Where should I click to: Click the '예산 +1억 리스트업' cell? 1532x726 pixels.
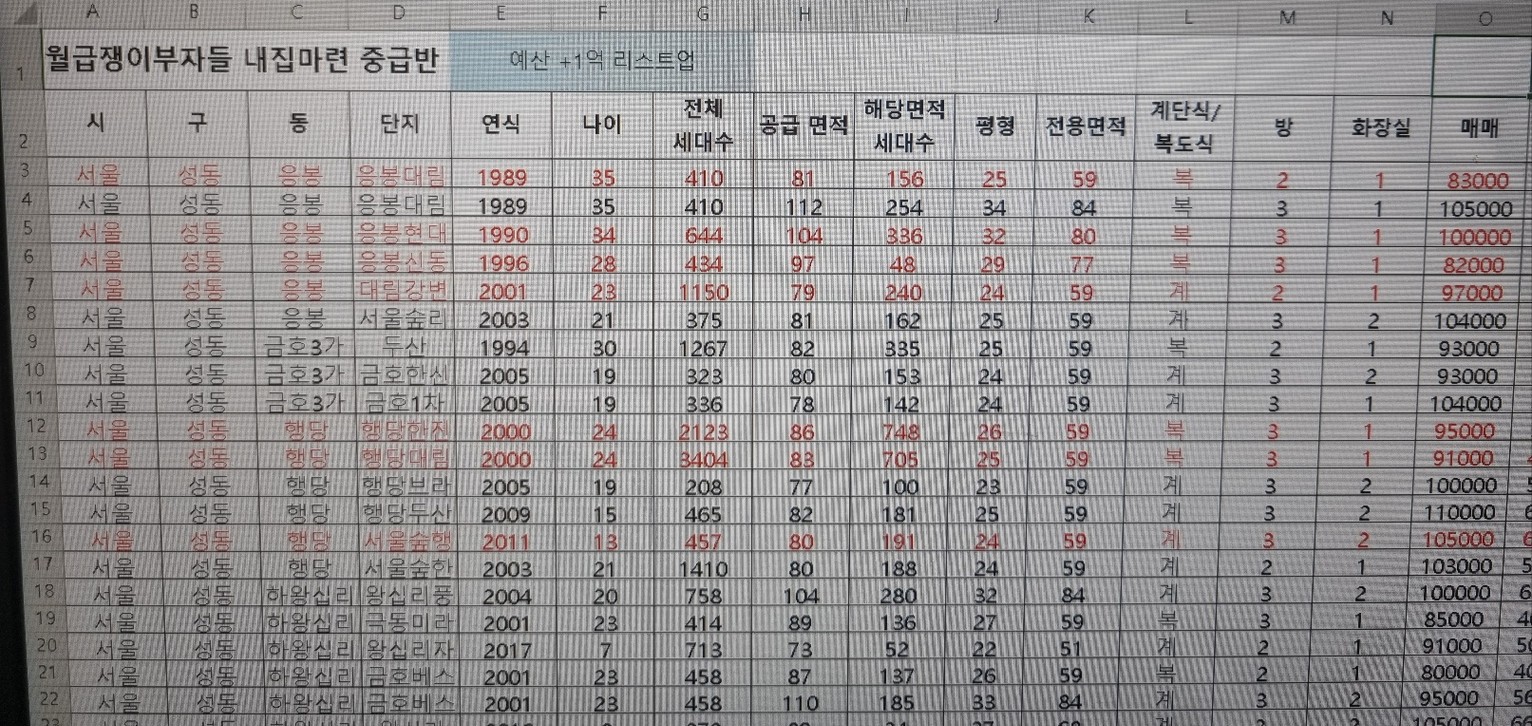(601, 61)
